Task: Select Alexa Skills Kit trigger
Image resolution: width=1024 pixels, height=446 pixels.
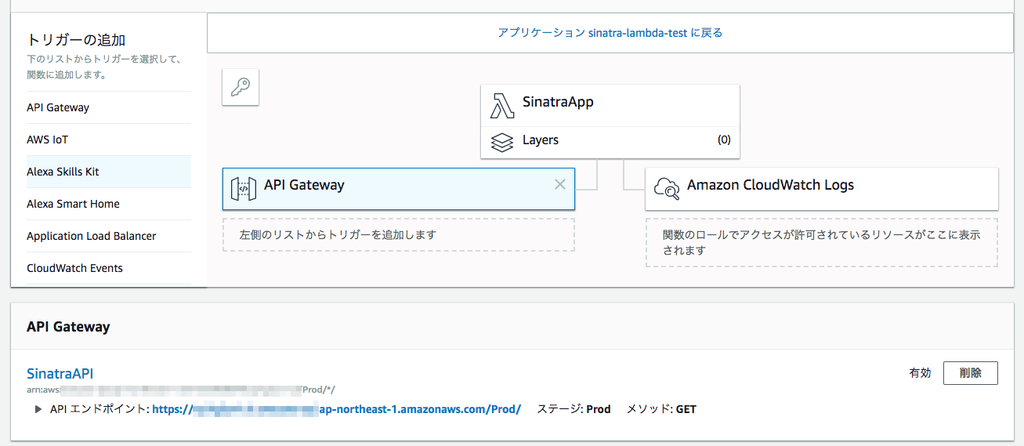Action: [x=108, y=172]
